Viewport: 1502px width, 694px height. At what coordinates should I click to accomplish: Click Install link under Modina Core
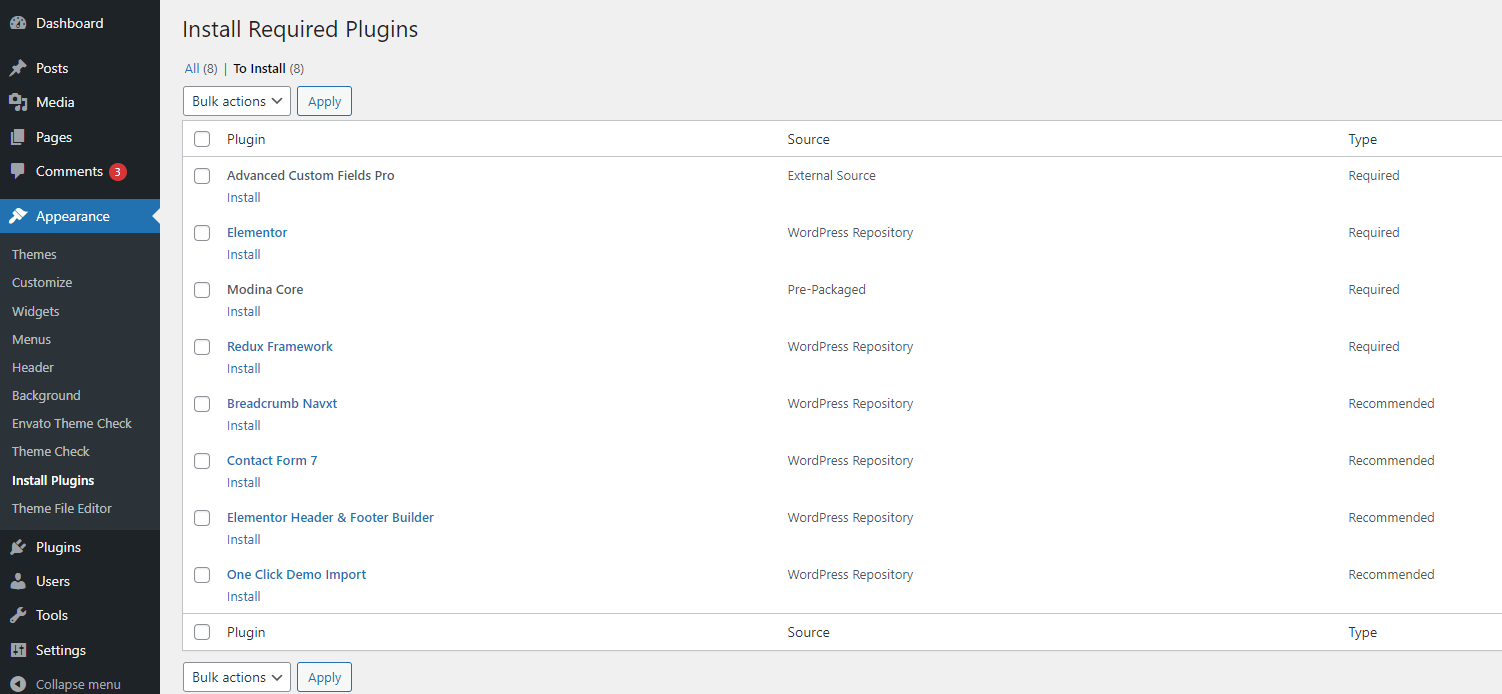[243, 311]
